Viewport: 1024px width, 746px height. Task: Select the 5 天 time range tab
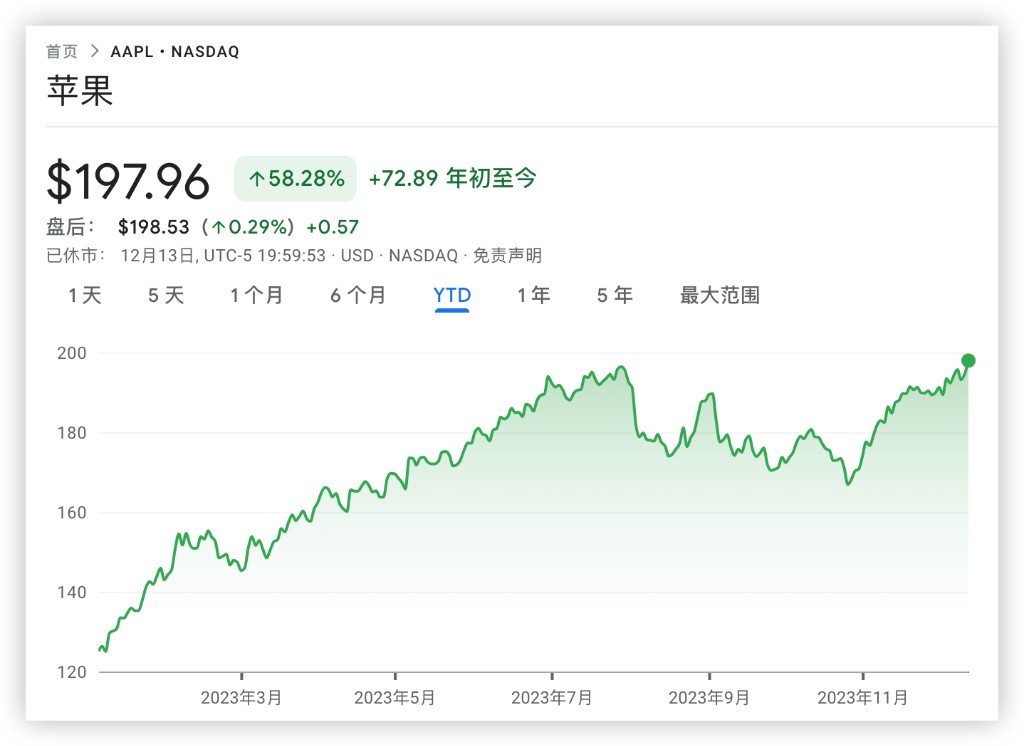[x=166, y=295]
